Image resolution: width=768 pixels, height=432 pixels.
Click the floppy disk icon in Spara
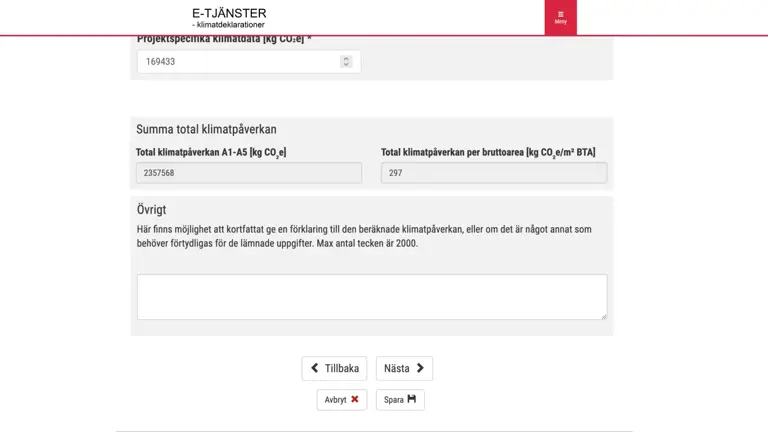411,399
